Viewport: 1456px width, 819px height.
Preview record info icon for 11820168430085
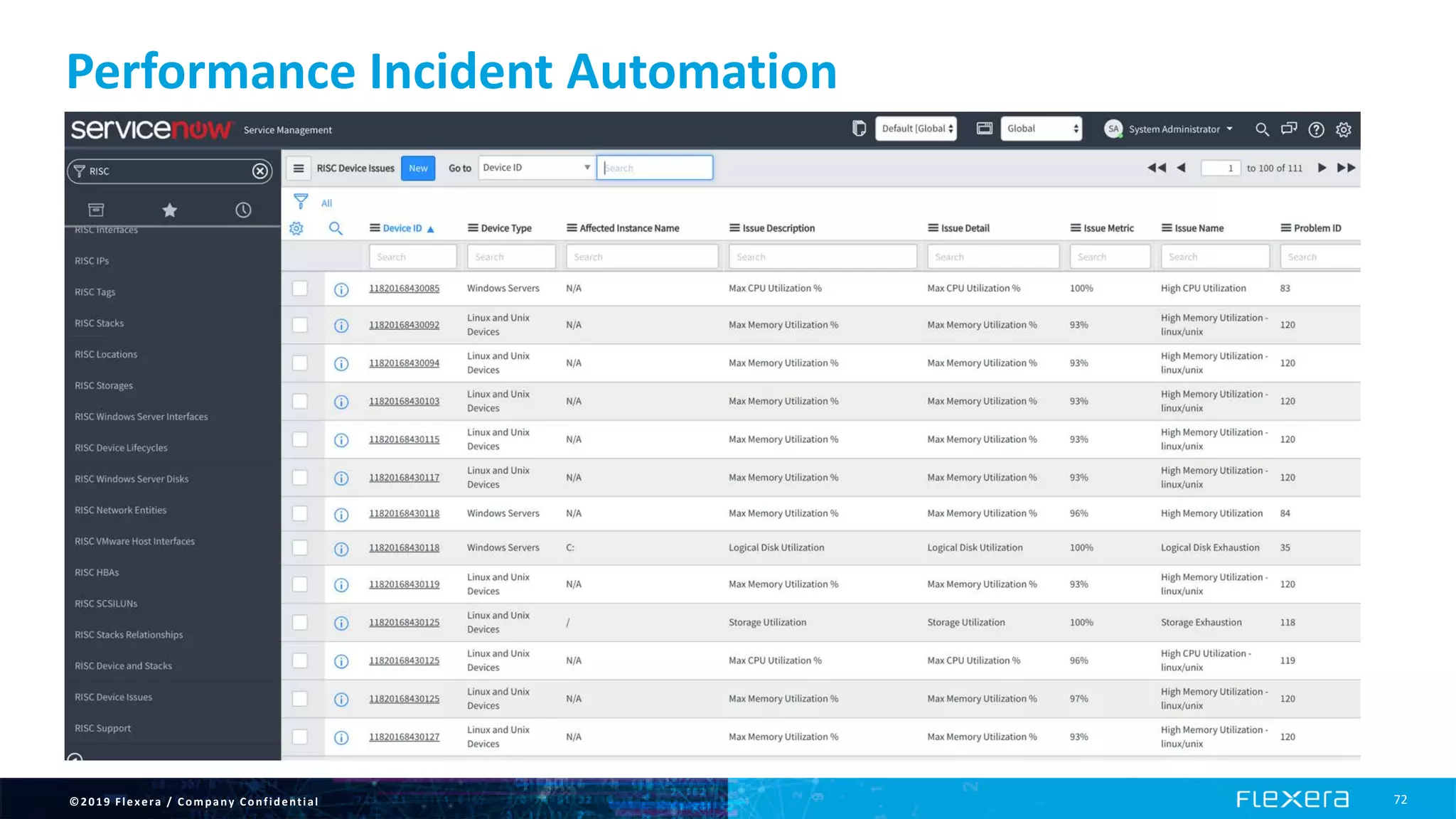341,289
